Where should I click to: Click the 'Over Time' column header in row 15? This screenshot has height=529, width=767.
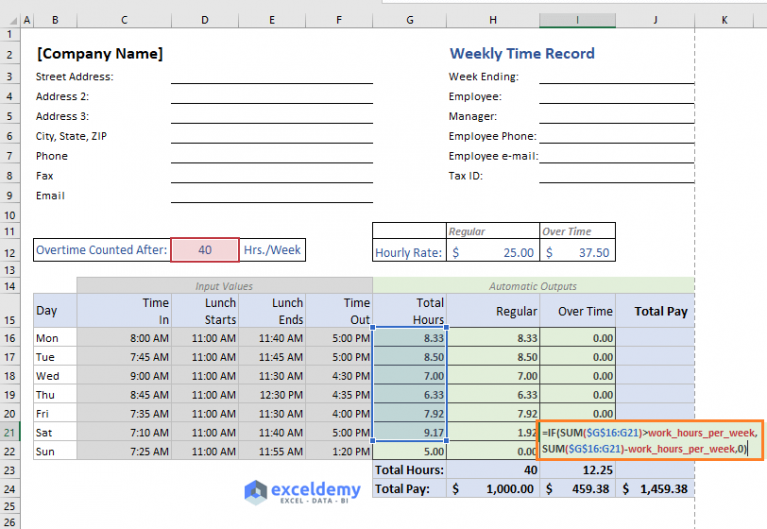coord(578,311)
